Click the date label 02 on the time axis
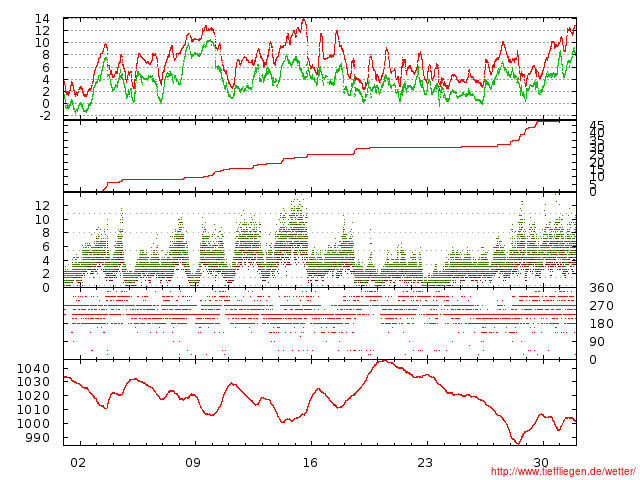Image resolution: width=640 pixels, height=480 pixels. click(x=78, y=463)
